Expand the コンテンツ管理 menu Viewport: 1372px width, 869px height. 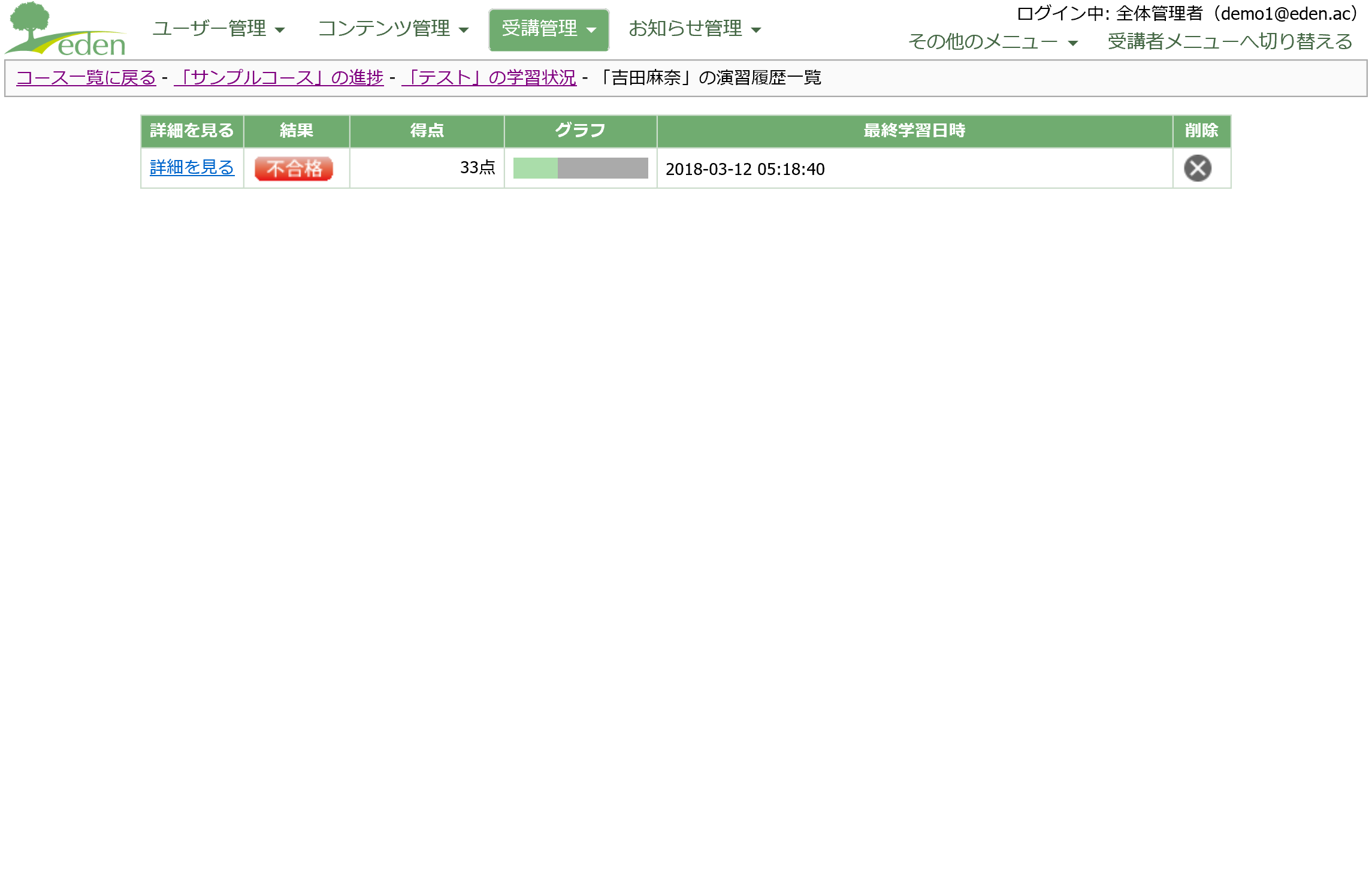[x=393, y=29]
